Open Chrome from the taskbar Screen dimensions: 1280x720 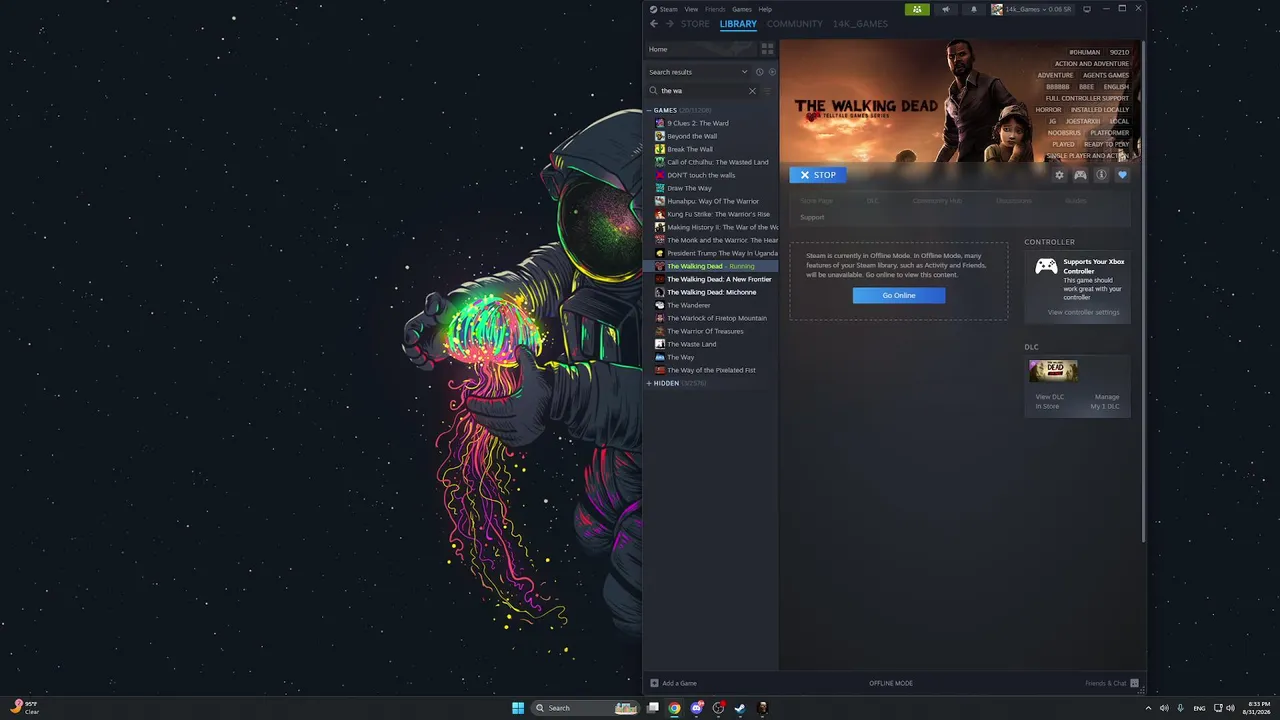675,708
